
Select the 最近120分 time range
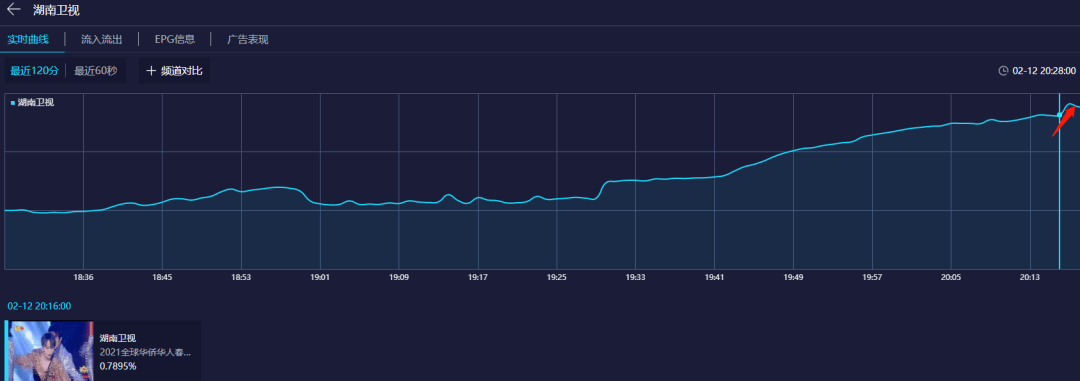(x=34, y=71)
